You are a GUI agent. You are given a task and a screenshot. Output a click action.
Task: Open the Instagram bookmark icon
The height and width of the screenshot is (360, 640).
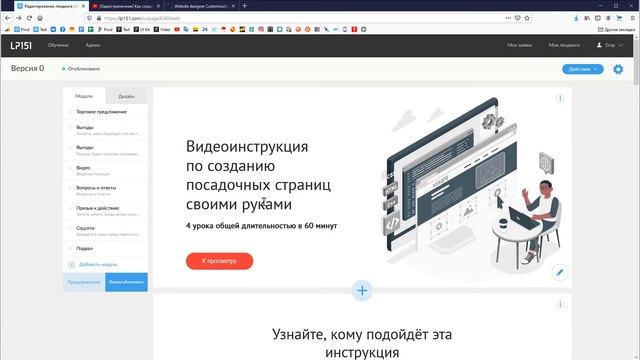coord(261,29)
